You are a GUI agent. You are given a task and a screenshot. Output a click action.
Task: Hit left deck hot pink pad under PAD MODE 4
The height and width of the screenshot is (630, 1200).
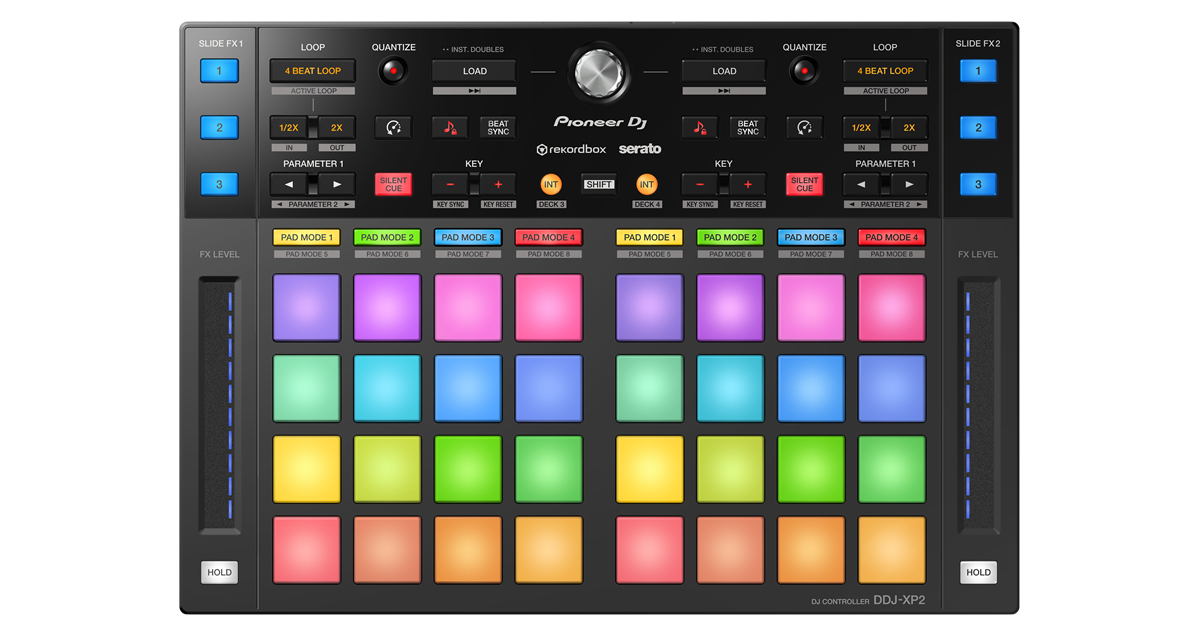tap(548, 308)
